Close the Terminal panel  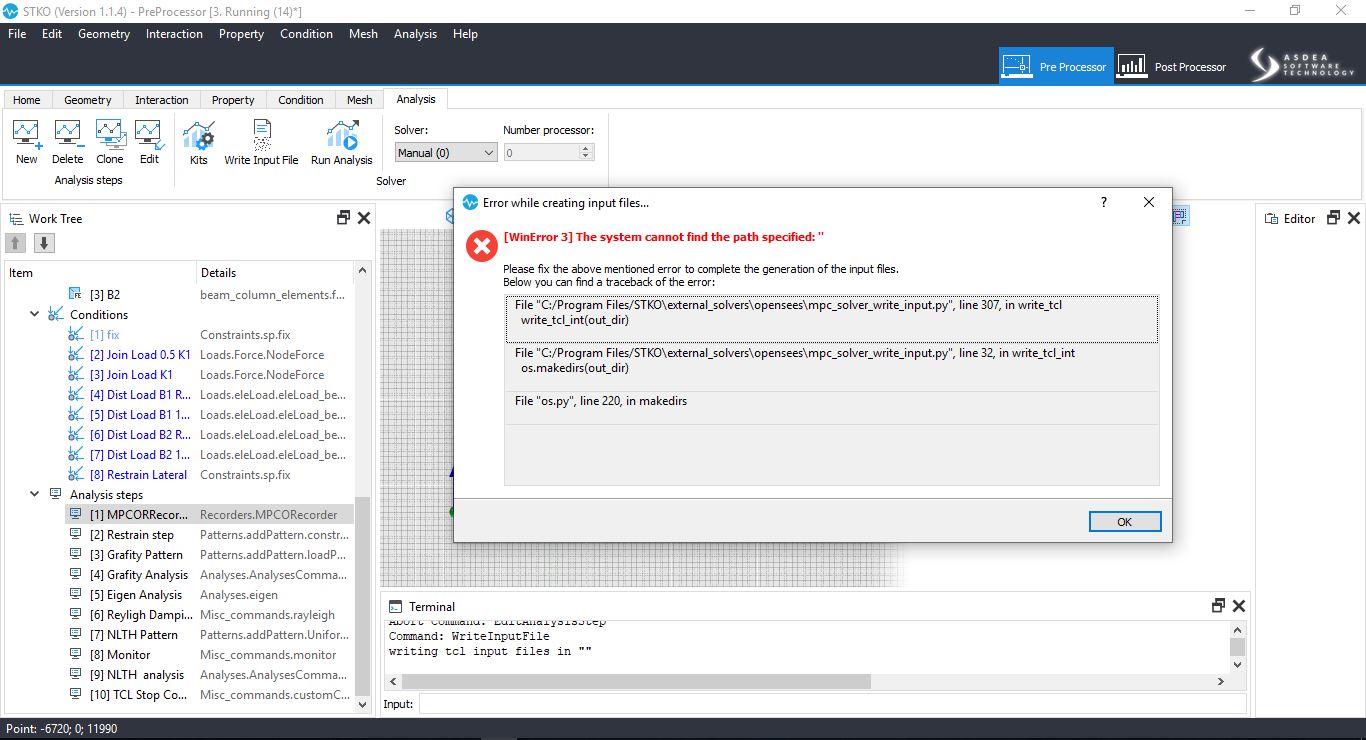pos(1239,606)
